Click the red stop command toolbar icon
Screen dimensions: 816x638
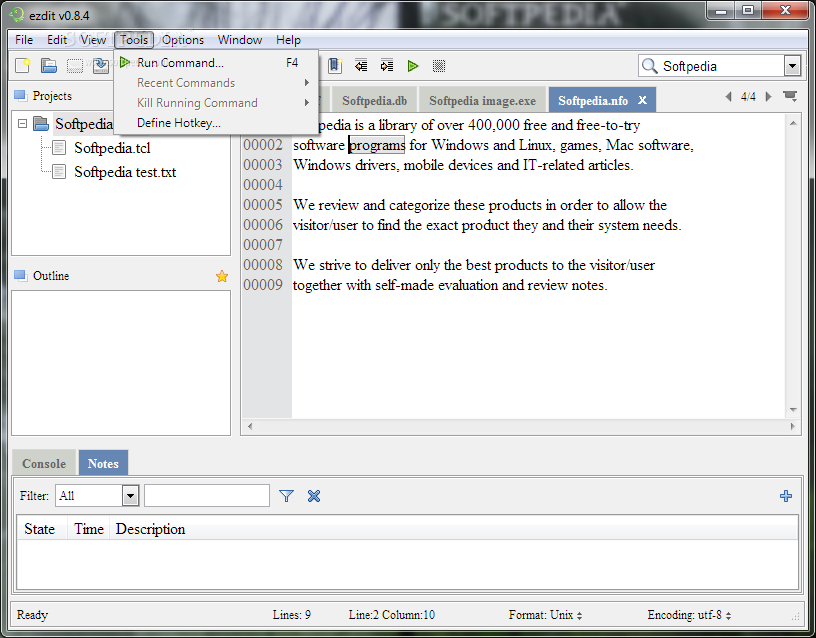[x=439, y=66]
